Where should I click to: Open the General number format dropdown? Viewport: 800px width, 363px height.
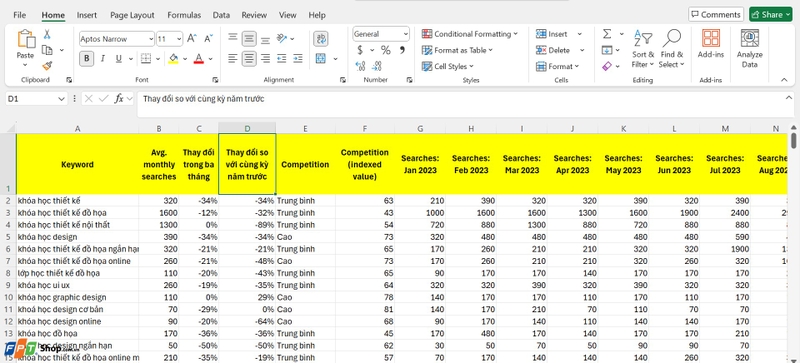[406, 34]
